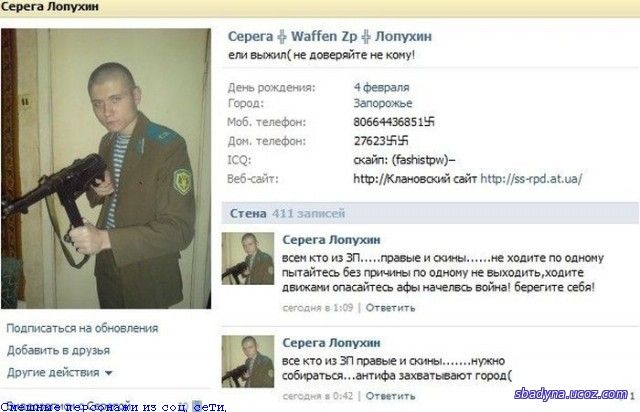
Task: Open the 'сегодня в 0:42' timestamp
Action: coord(318,396)
